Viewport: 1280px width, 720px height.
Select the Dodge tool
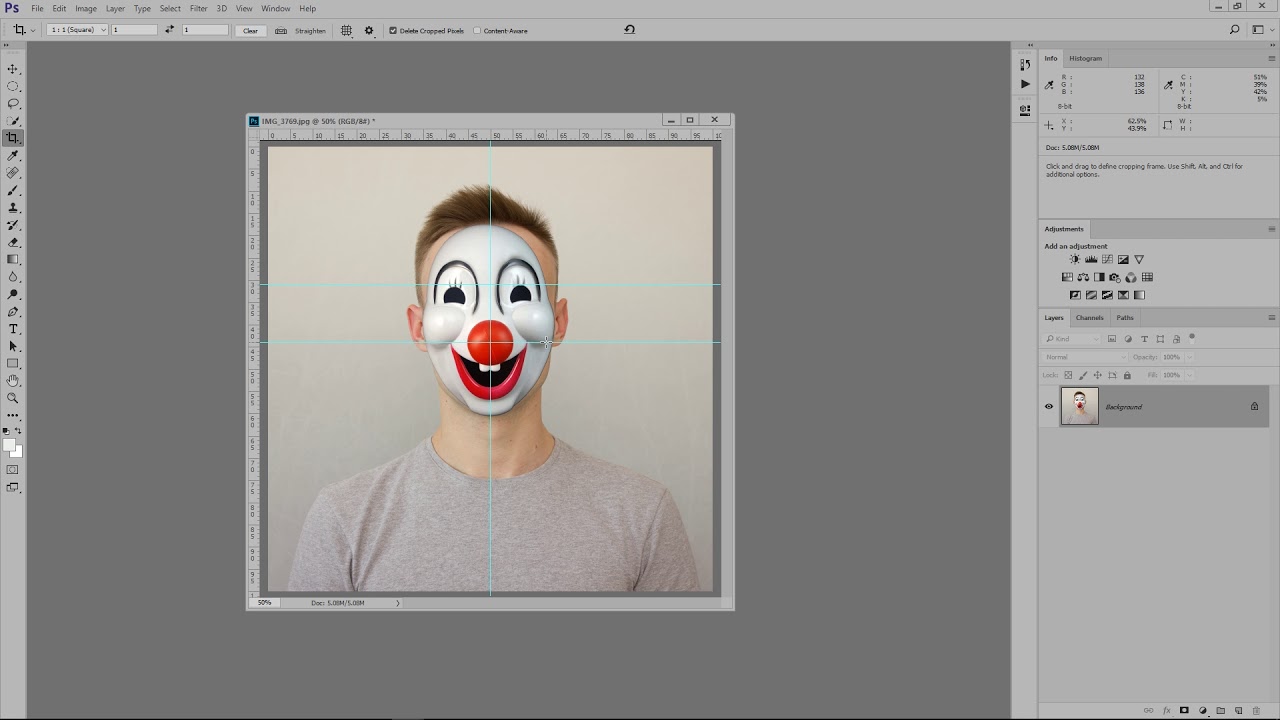(x=13, y=294)
